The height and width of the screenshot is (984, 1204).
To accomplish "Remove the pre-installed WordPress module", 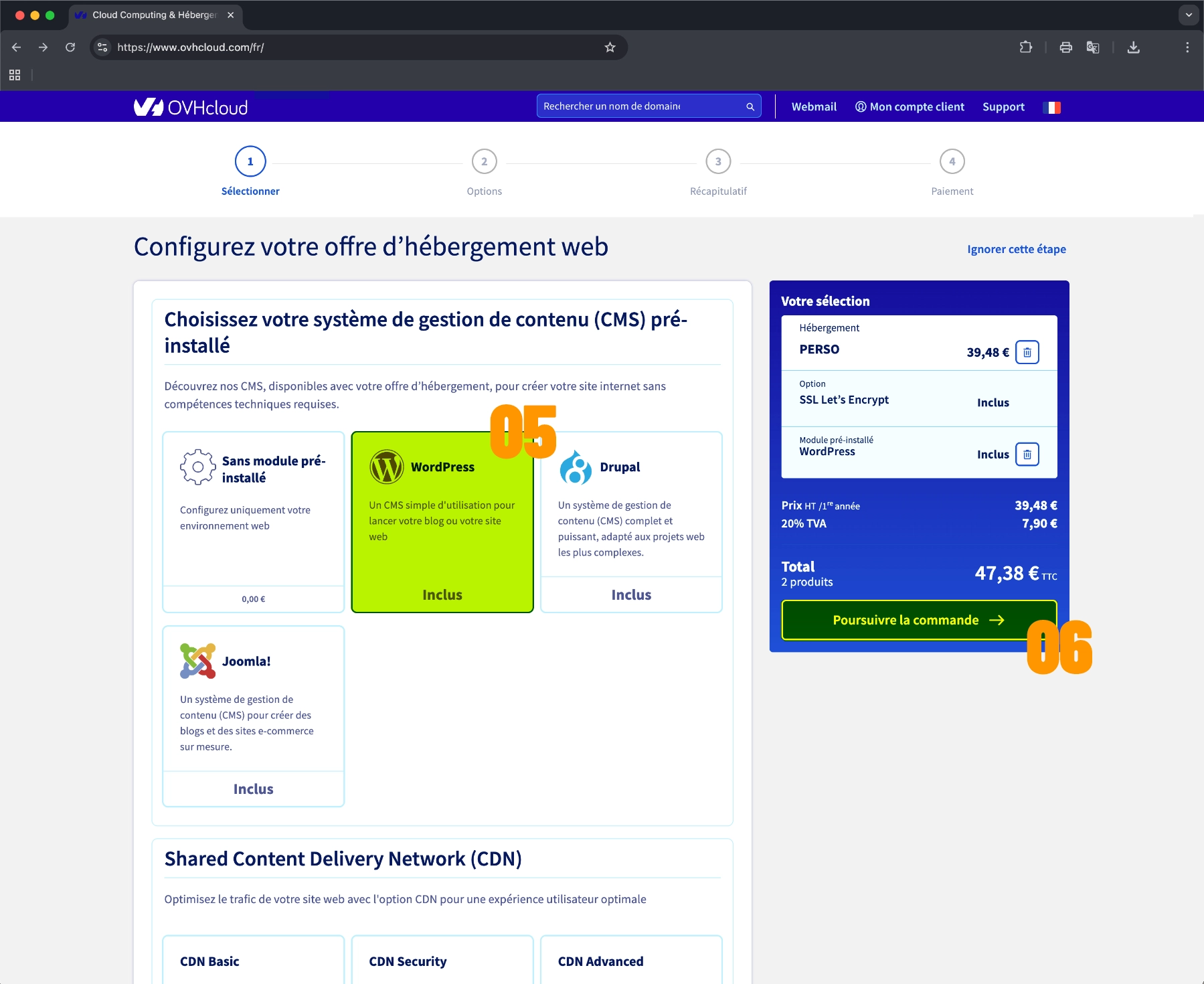I will coord(1027,455).
